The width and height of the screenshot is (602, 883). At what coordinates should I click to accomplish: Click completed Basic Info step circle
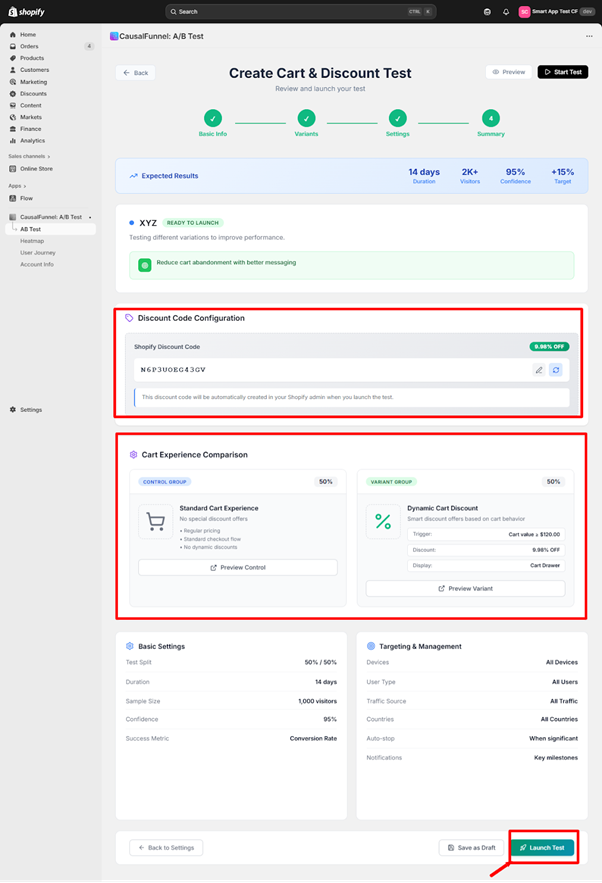click(x=213, y=118)
